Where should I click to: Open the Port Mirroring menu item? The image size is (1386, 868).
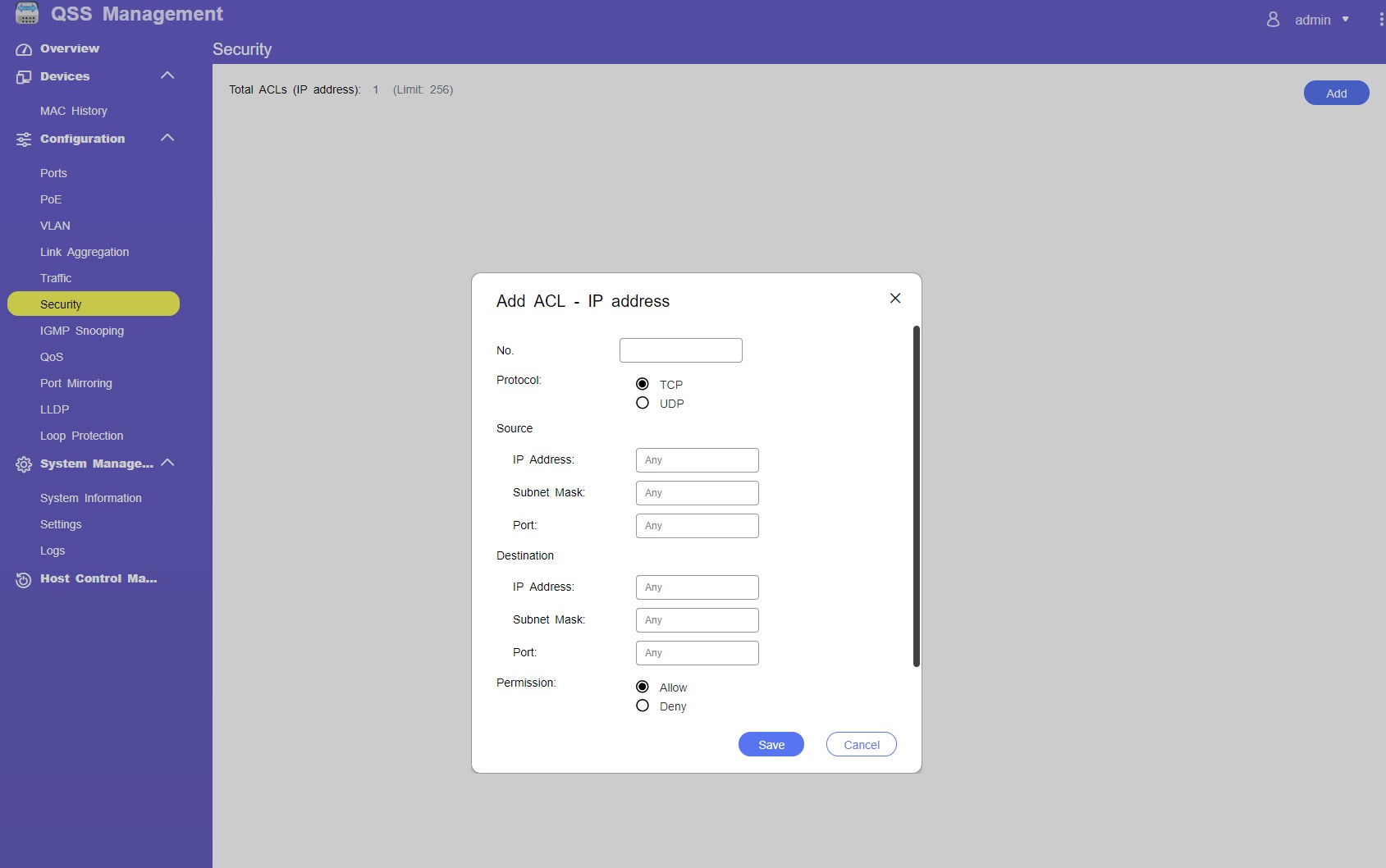click(75, 383)
